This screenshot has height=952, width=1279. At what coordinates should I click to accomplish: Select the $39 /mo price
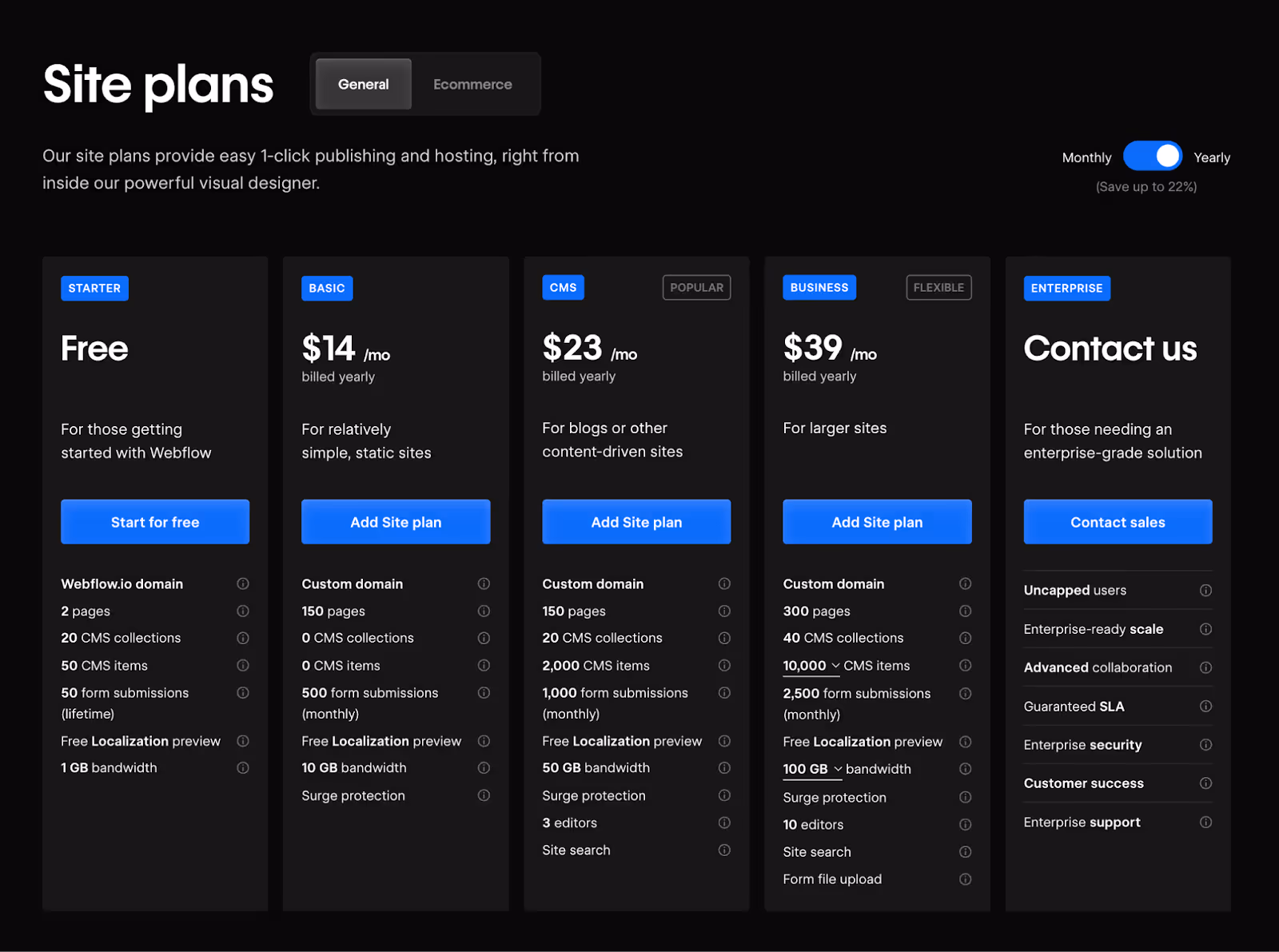click(830, 348)
